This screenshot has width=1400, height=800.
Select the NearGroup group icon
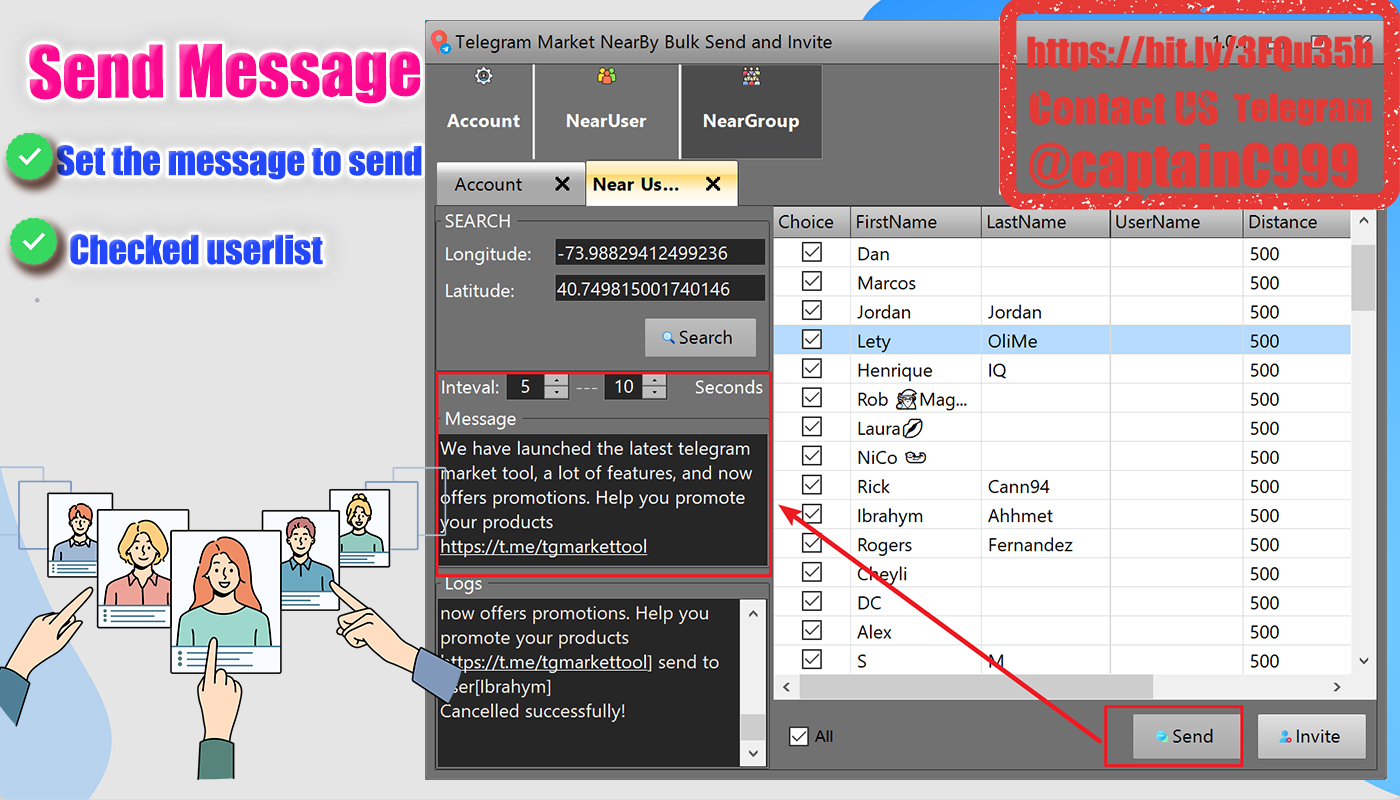pyautogui.click(x=751, y=76)
